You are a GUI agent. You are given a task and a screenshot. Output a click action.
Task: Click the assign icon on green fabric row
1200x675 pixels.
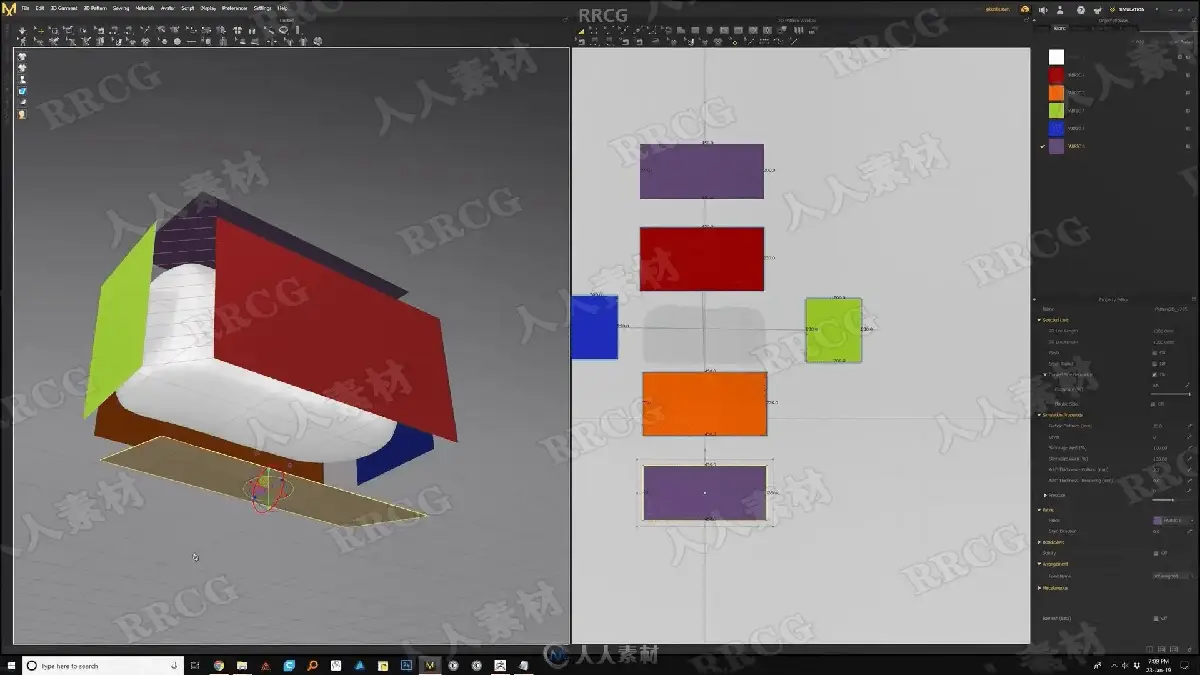[1188, 110]
